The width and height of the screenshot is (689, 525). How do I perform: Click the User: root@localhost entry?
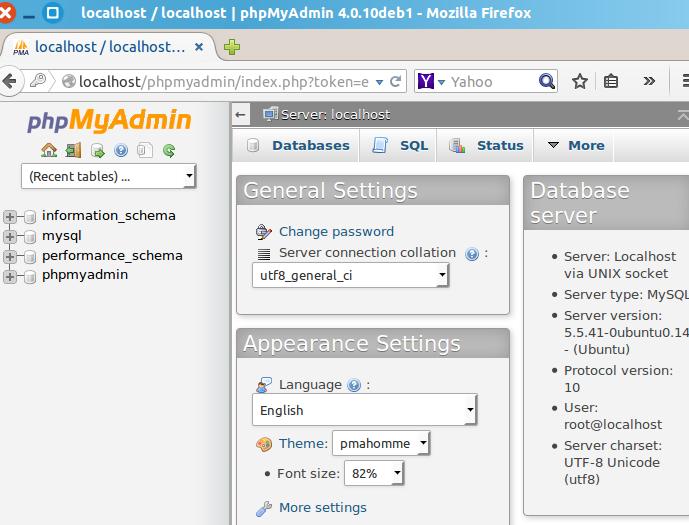click(x=613, y=416)
